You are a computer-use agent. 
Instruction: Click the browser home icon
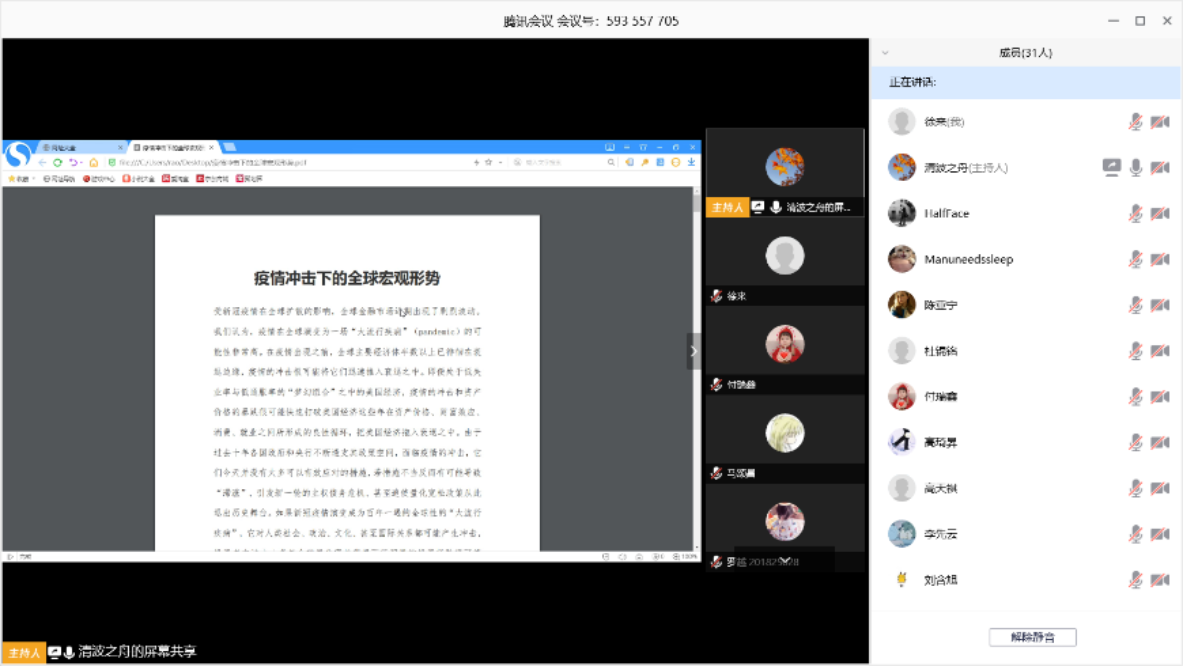[x=94, y=162]
